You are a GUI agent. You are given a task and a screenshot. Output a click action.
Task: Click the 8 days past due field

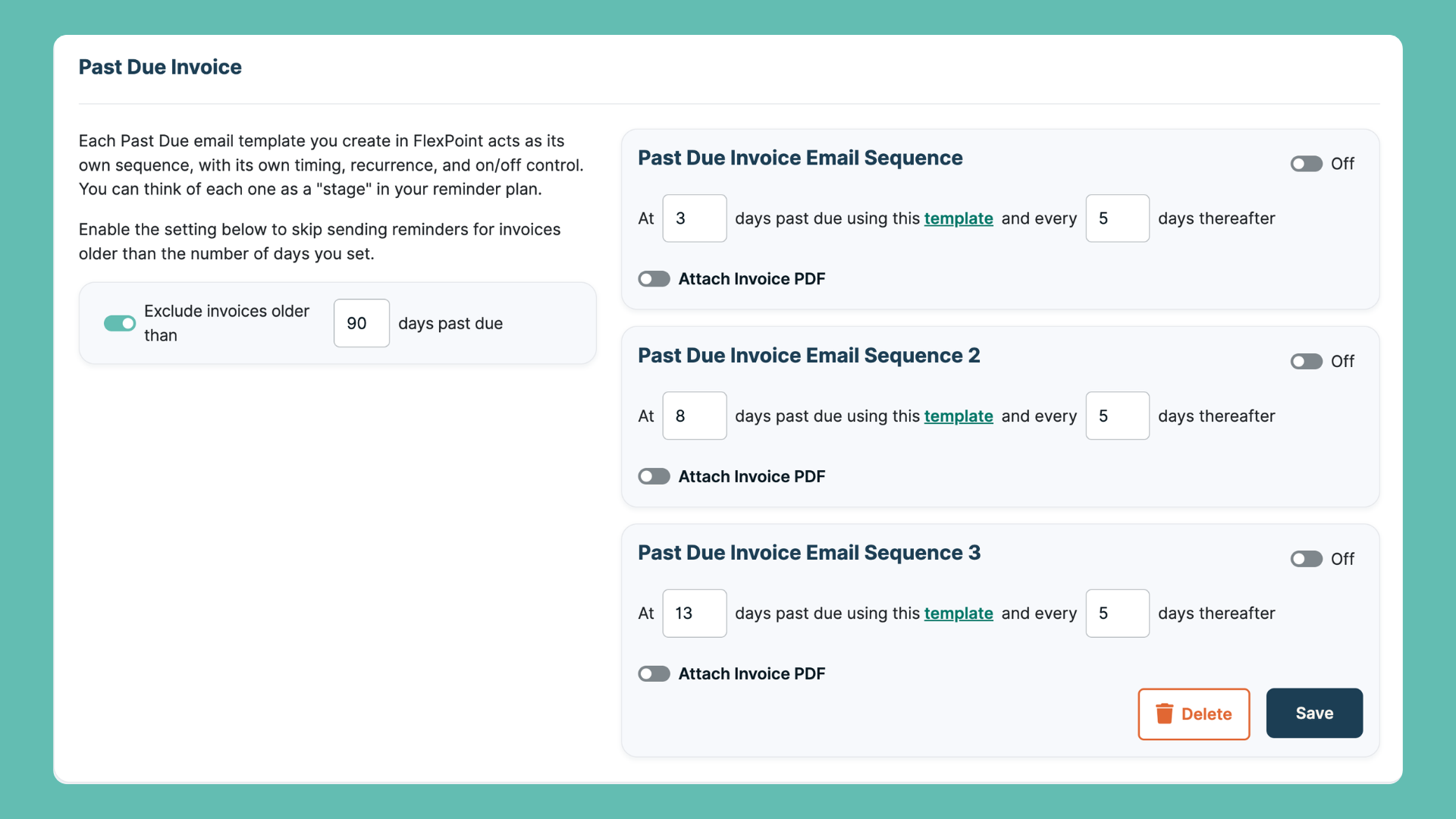694,416
